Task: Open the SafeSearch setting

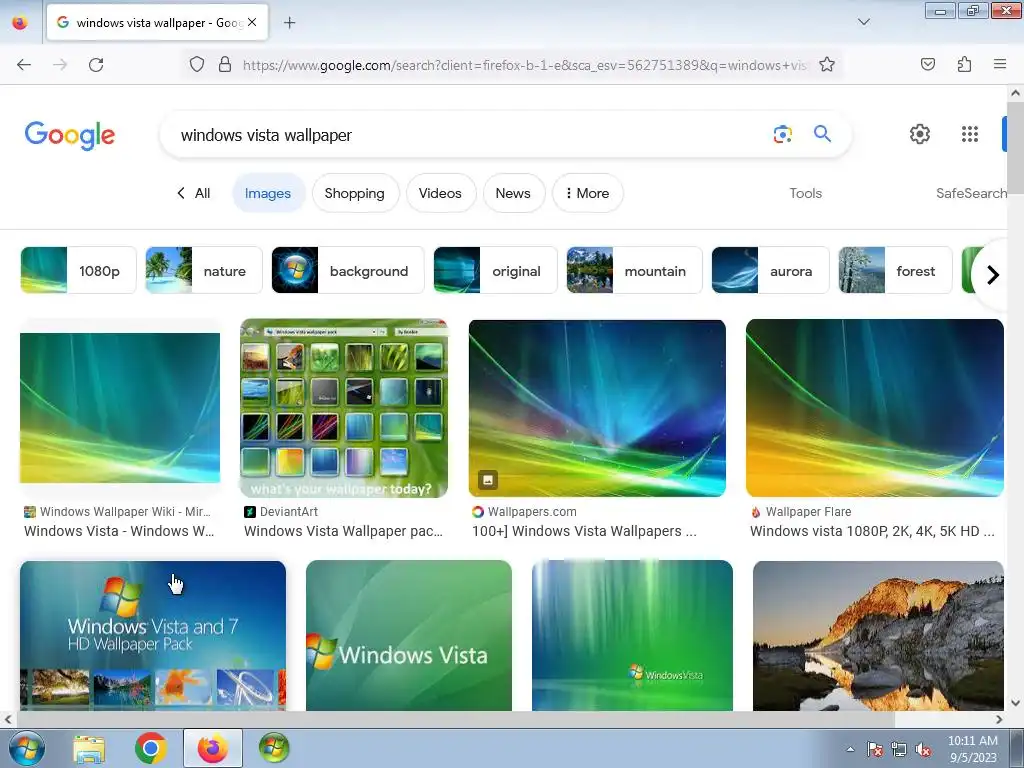Action: [x=972, y=193]
